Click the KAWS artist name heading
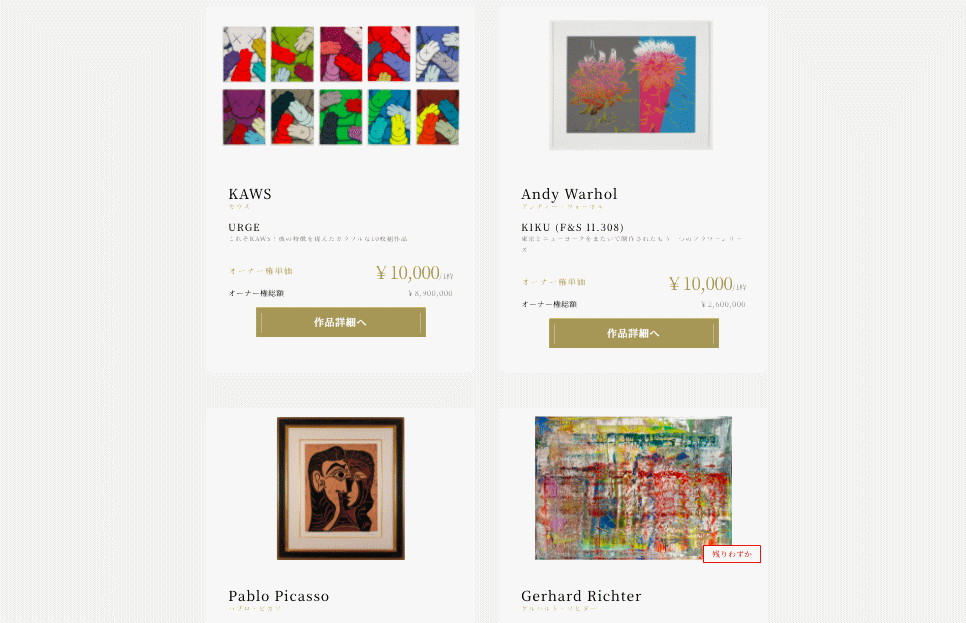 click(250, 194)
